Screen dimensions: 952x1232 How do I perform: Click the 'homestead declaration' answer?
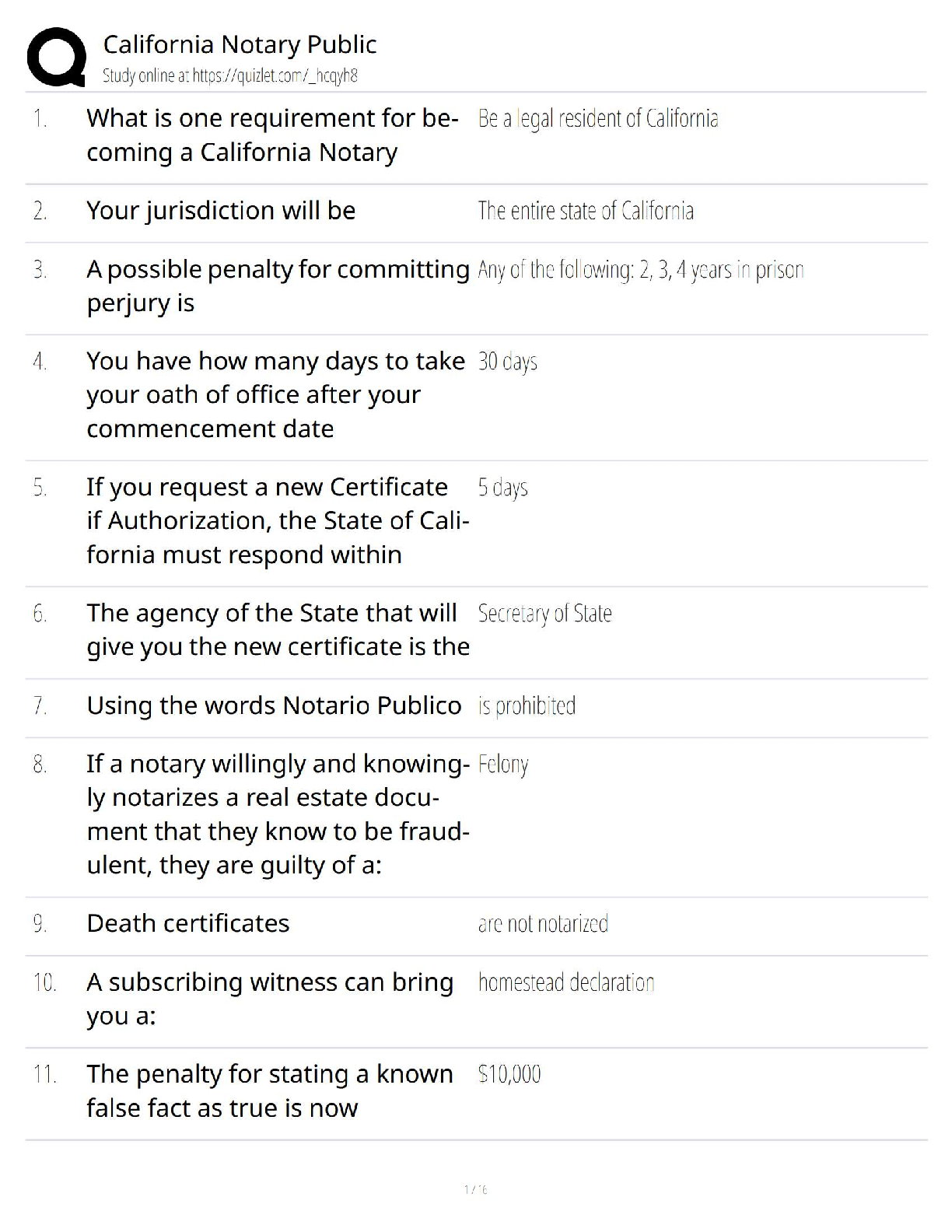[x=565, y=982]
